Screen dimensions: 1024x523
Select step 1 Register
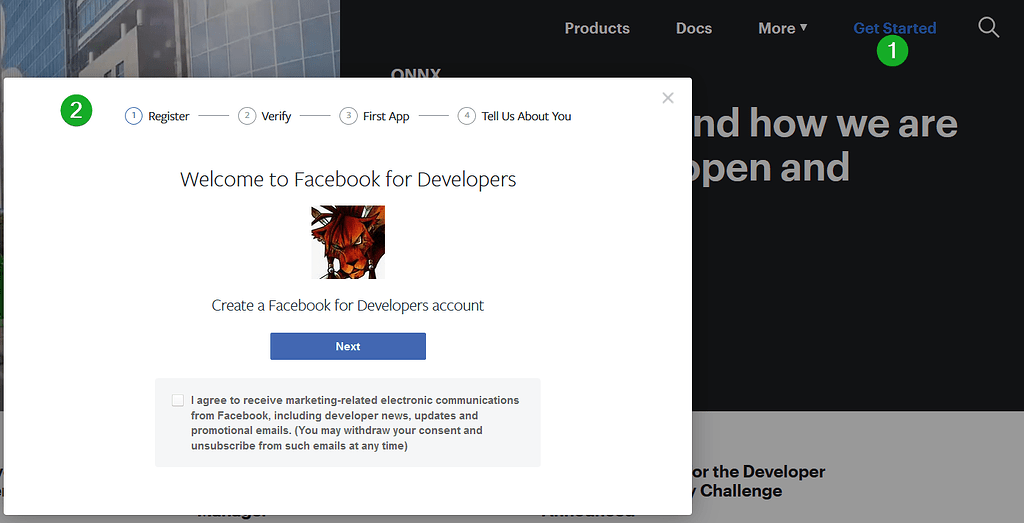click(157, 116)
